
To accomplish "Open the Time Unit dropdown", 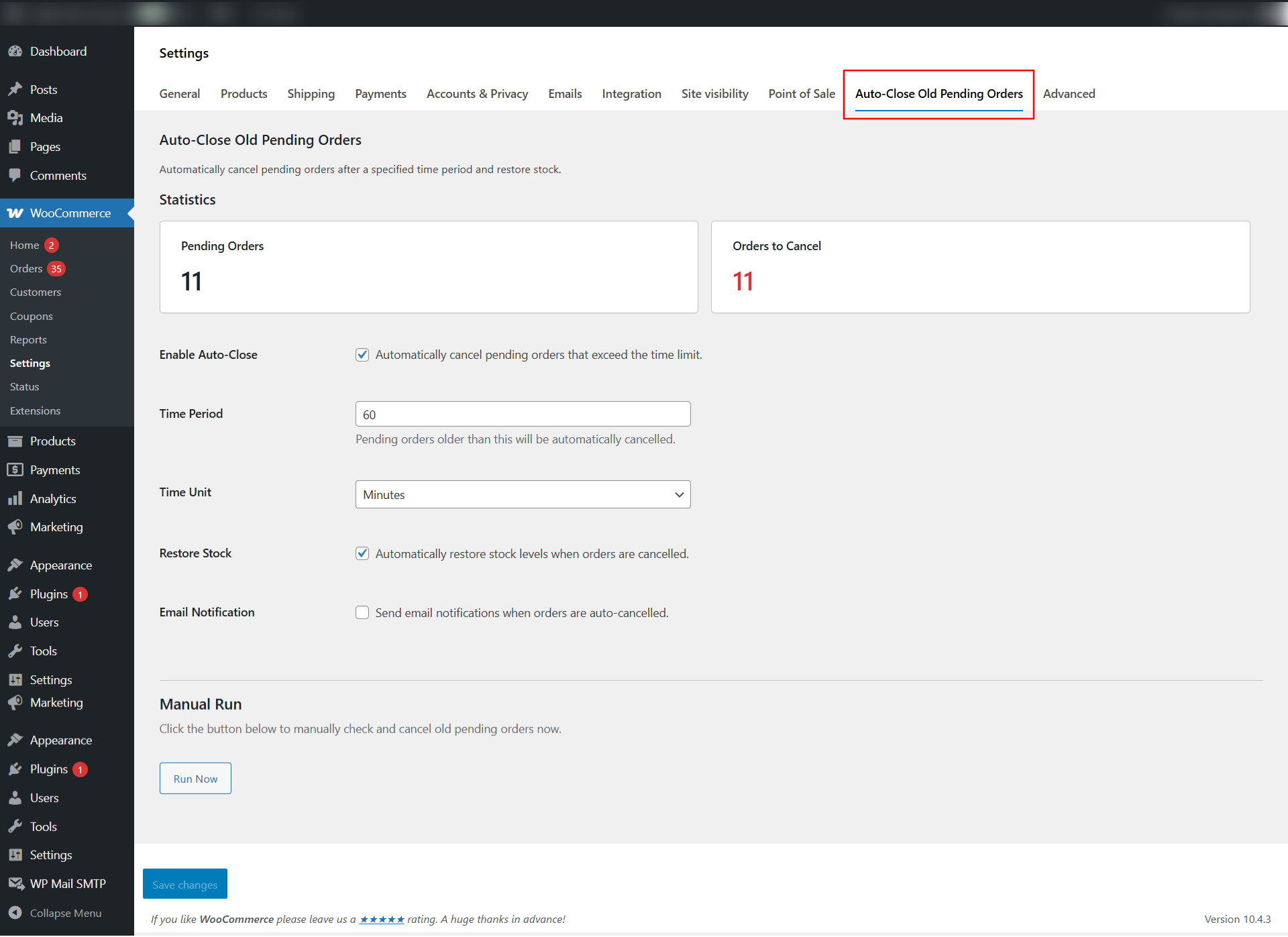I will point(523,494).
